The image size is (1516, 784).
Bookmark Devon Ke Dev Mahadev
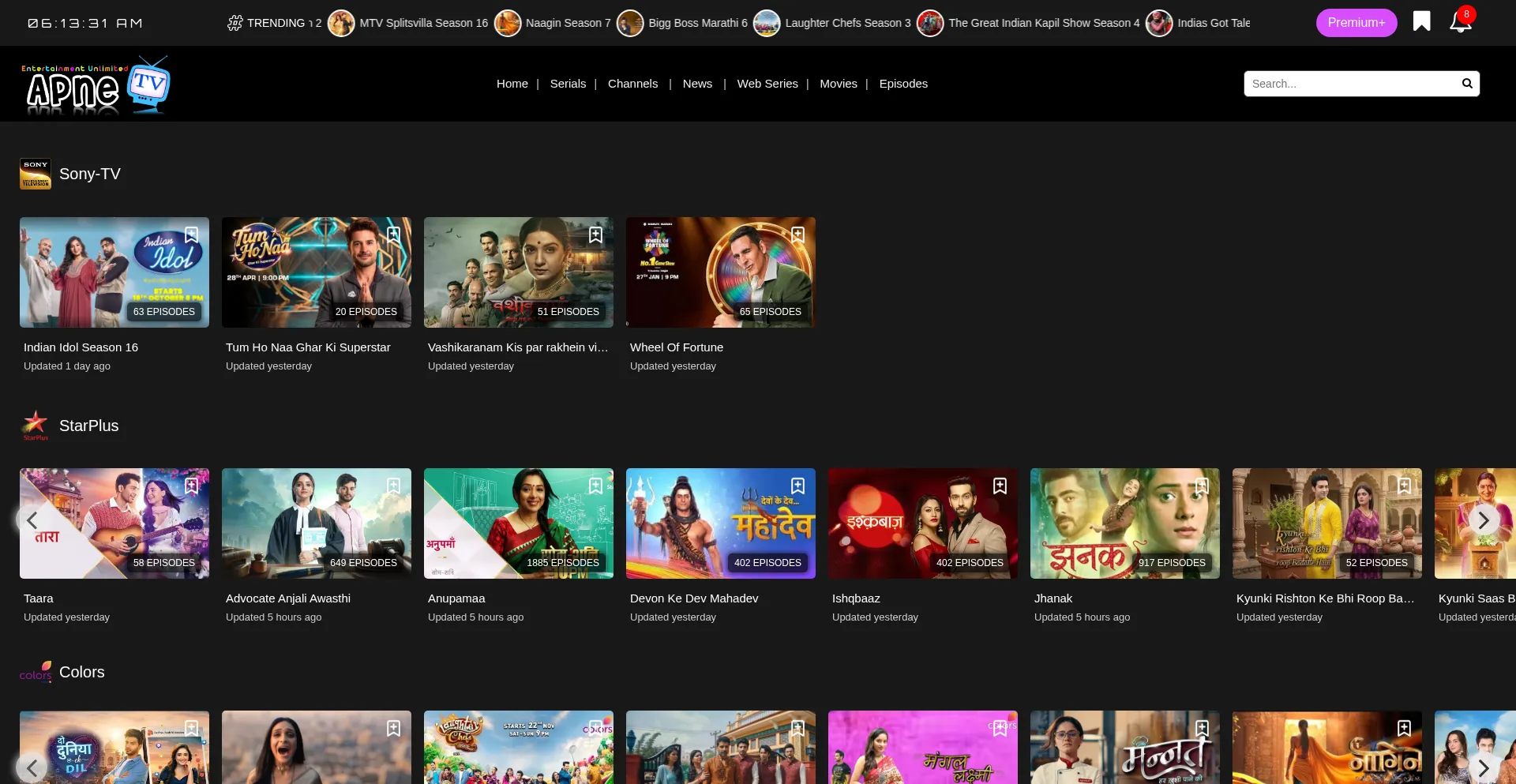click(x=797, y=486)
